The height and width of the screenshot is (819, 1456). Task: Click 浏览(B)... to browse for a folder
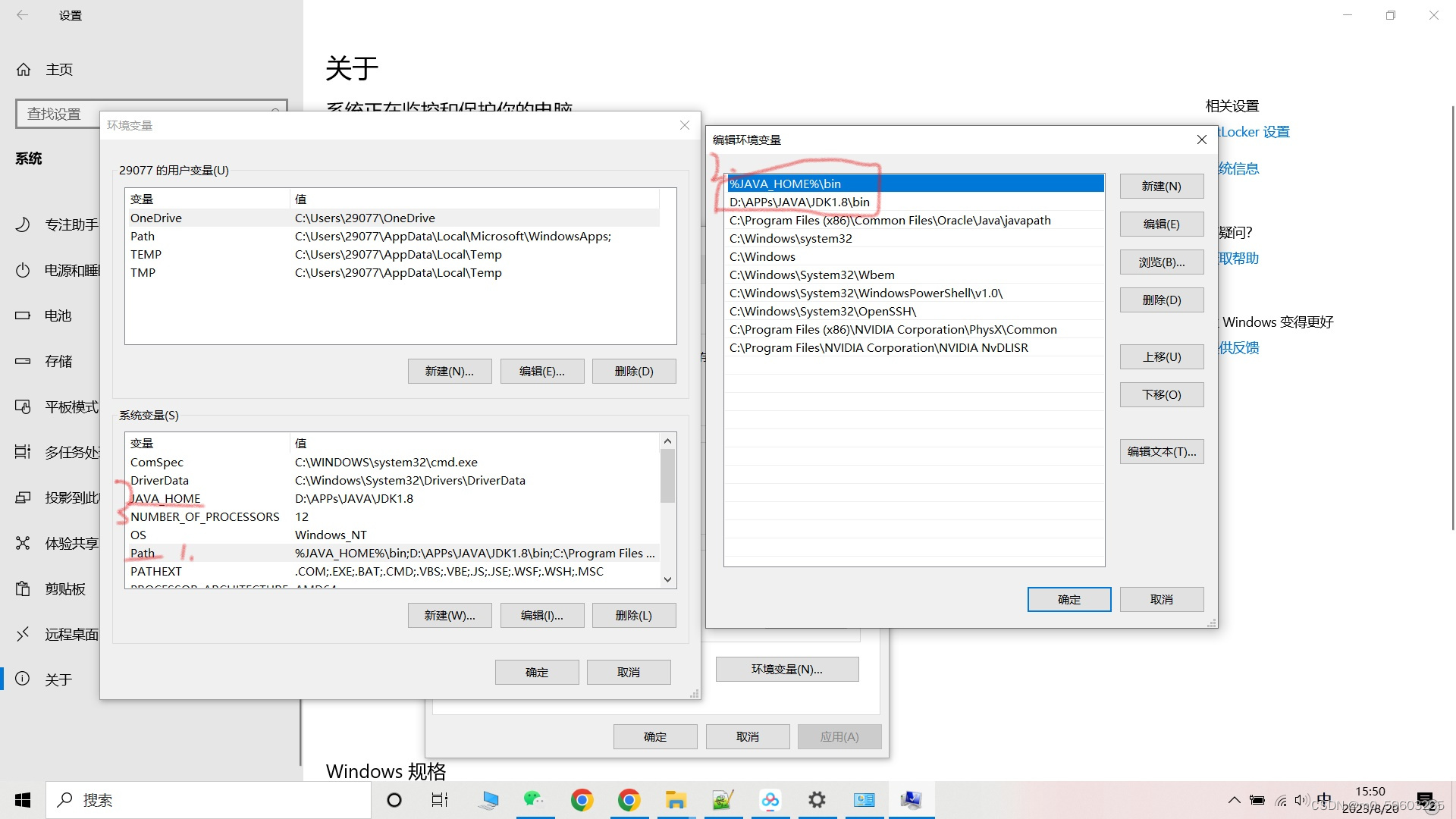1161,262
